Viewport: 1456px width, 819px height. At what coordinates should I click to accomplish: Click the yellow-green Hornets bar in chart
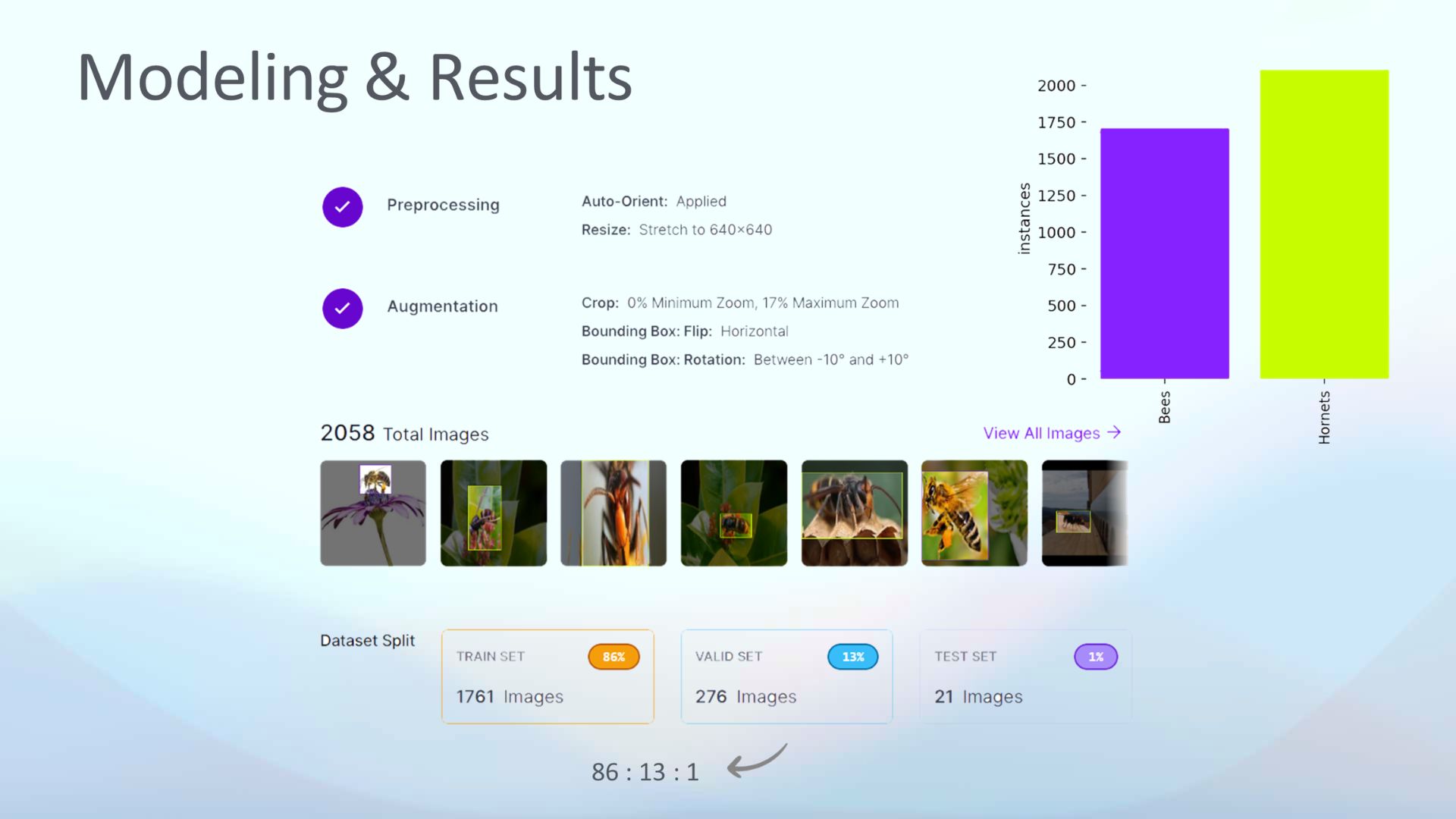coord(1324,224)
